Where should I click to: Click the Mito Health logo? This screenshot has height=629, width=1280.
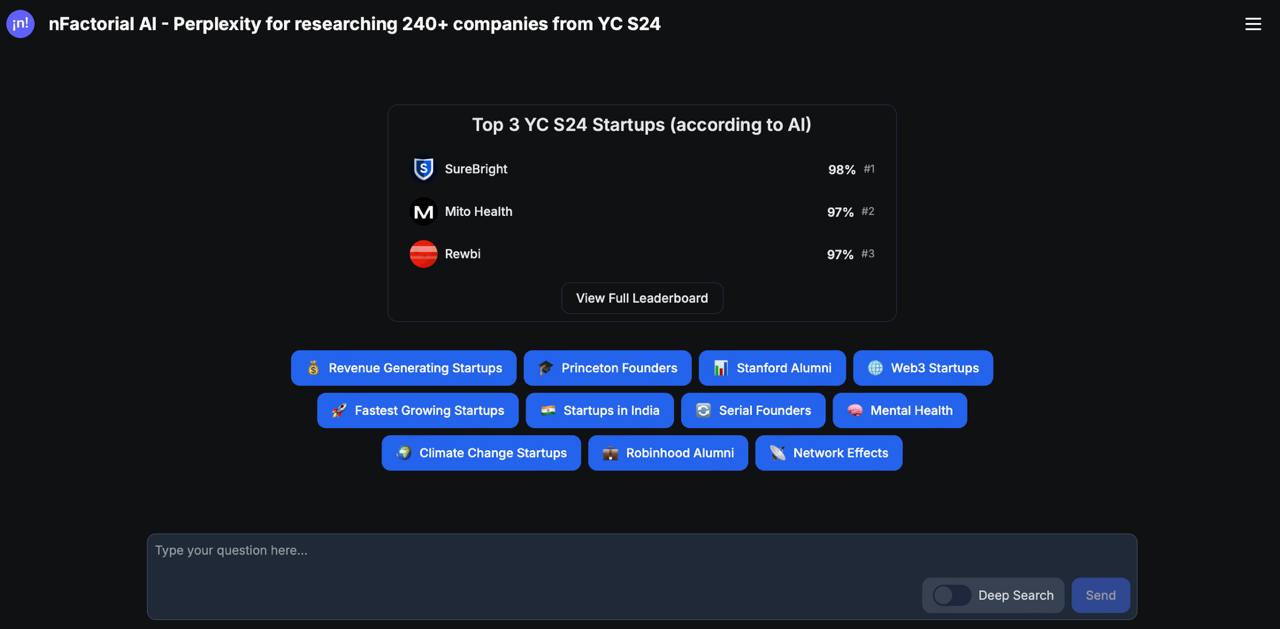coord(424,212)
